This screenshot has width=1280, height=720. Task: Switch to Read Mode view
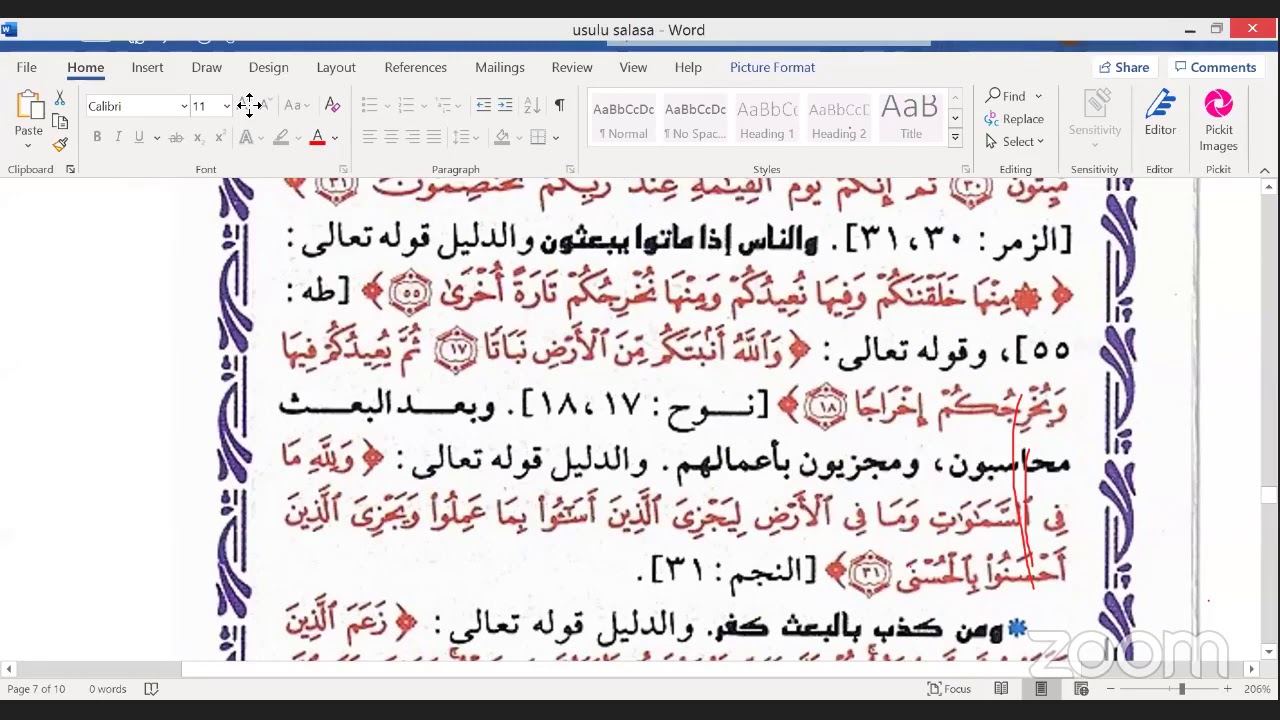point(1001,689)
